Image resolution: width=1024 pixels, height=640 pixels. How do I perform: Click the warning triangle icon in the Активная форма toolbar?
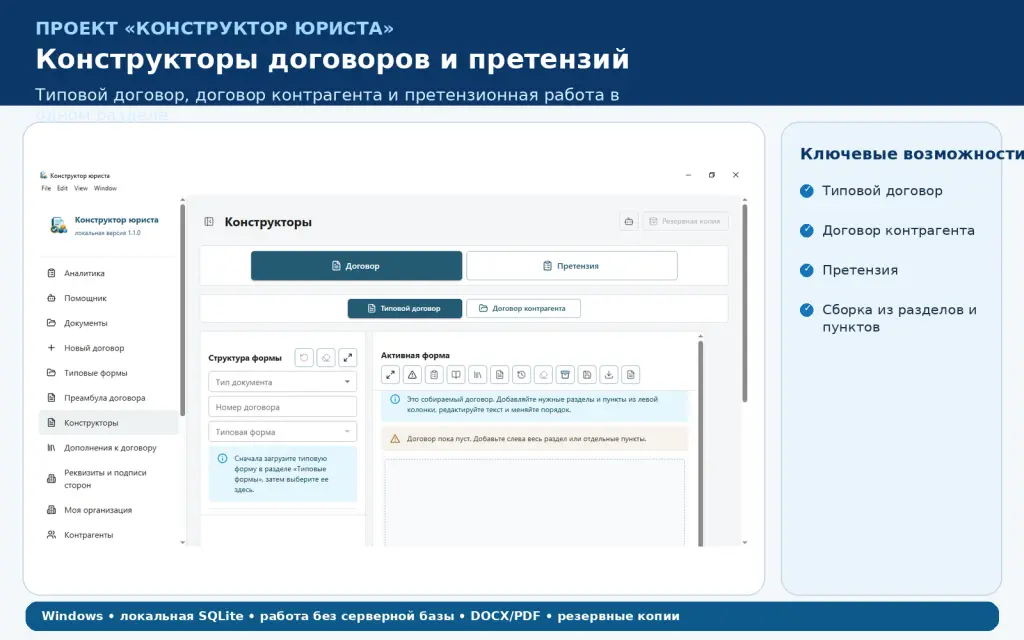pyautogui.click(x=412, y=375)
